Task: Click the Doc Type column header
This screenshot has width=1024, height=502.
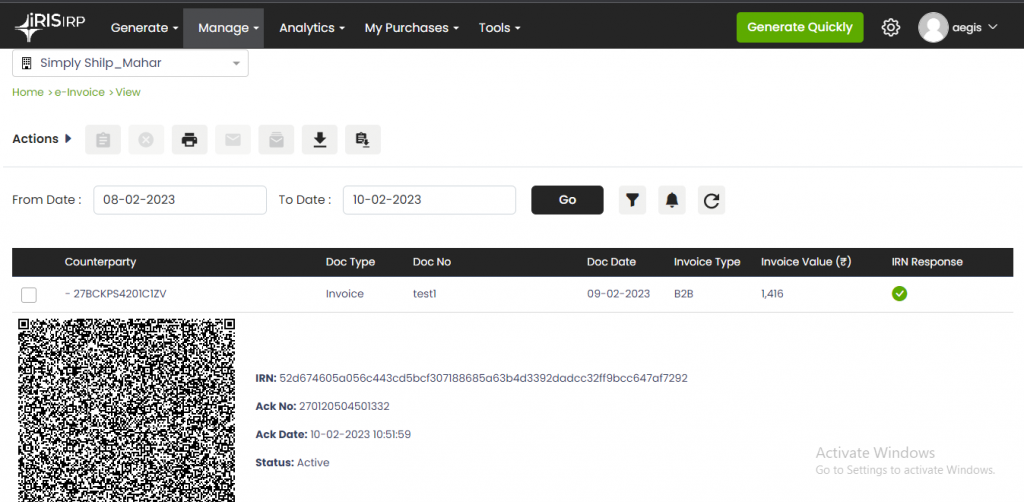Action: pos(350,262)
